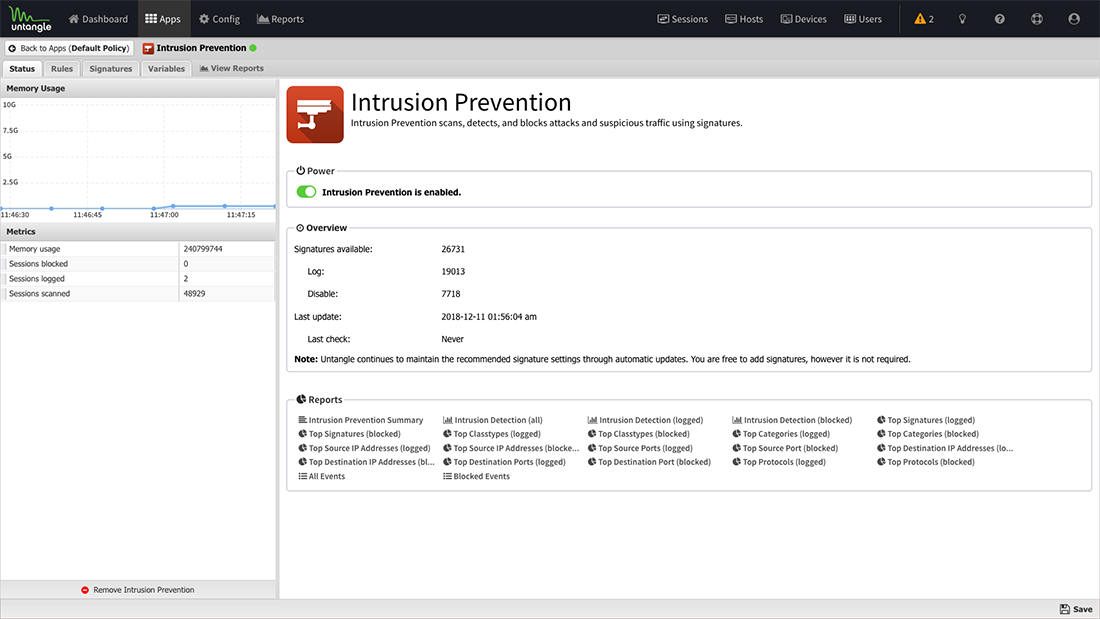Open Top Signatures (blocked) report

point(349,434)
